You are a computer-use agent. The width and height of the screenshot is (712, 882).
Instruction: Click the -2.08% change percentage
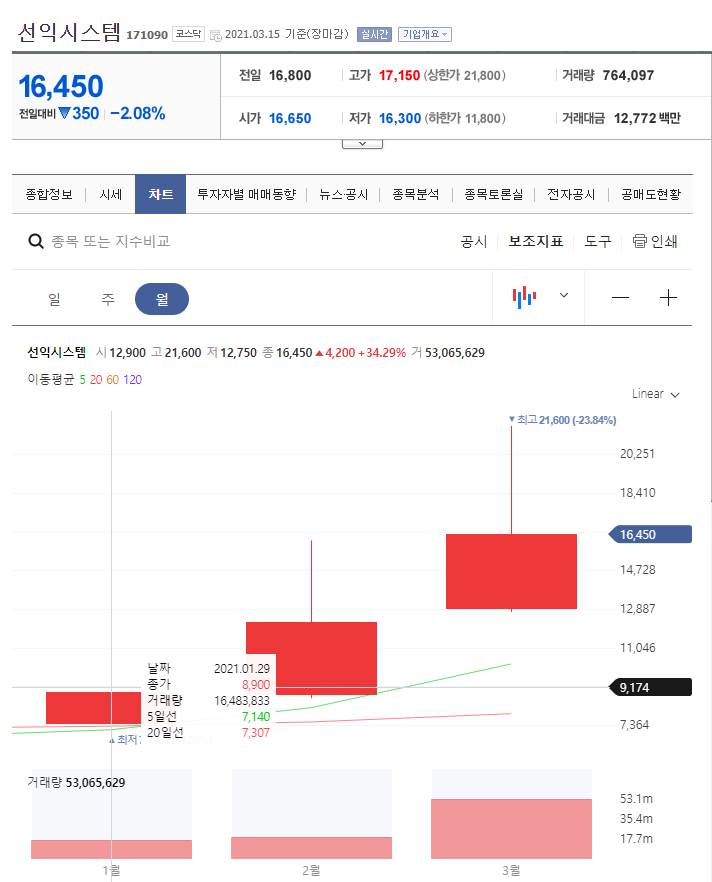coord(138,114)
